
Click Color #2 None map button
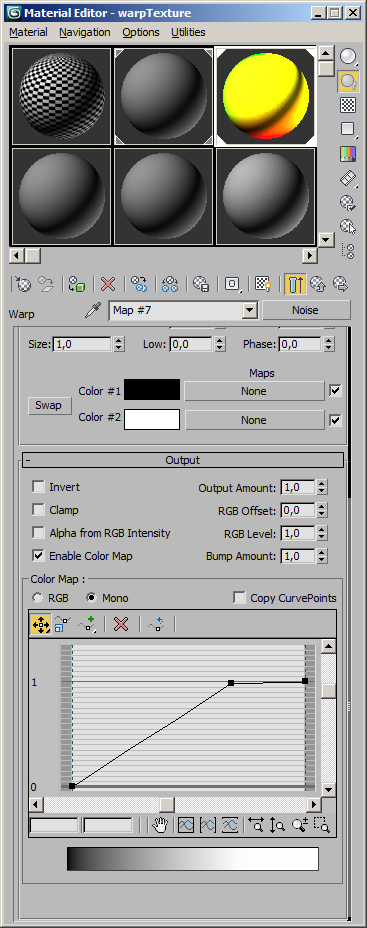pyautogui.click(x=254, y=420)
